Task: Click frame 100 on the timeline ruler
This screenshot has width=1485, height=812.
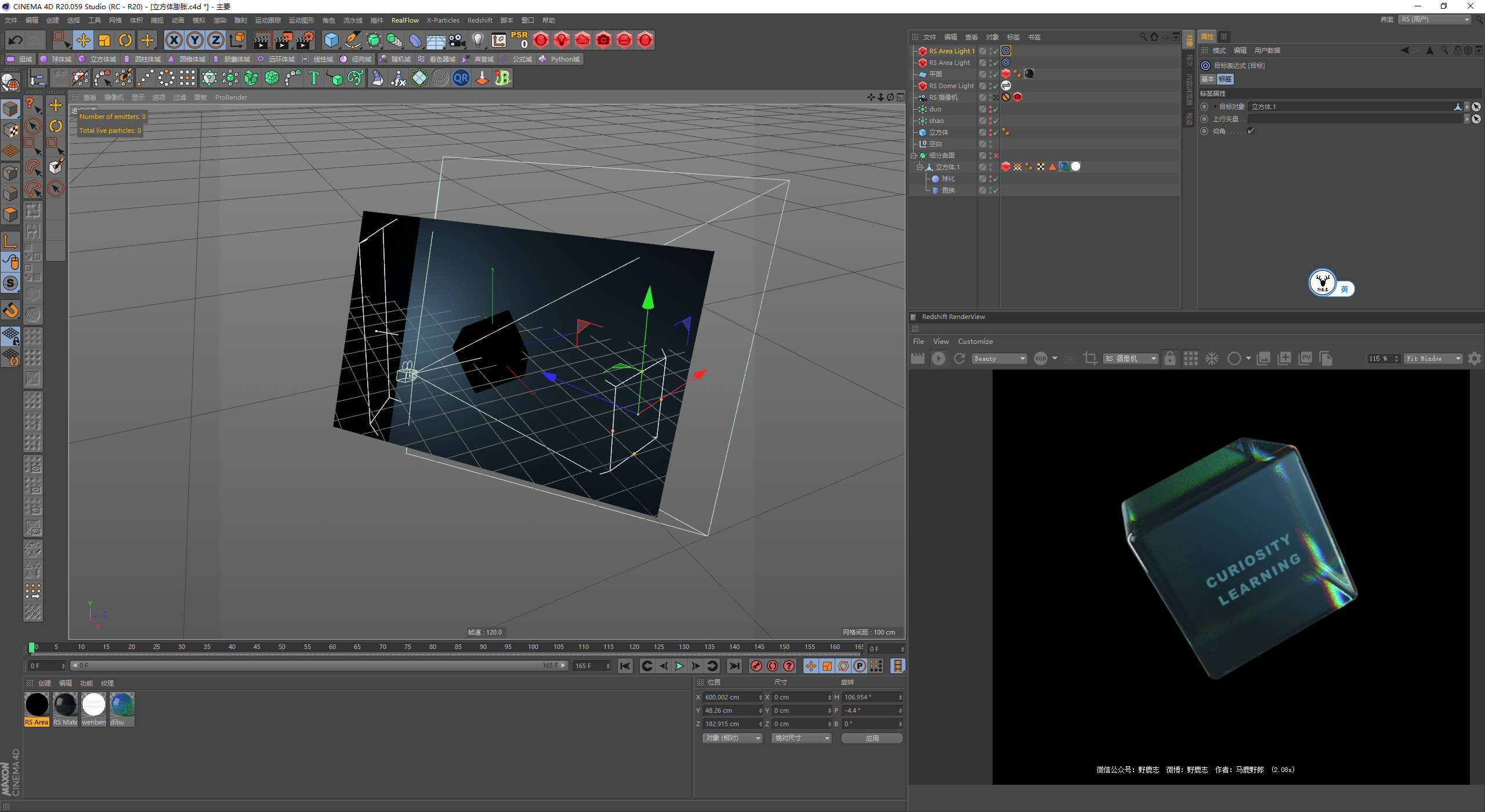Action: [533, 647]
